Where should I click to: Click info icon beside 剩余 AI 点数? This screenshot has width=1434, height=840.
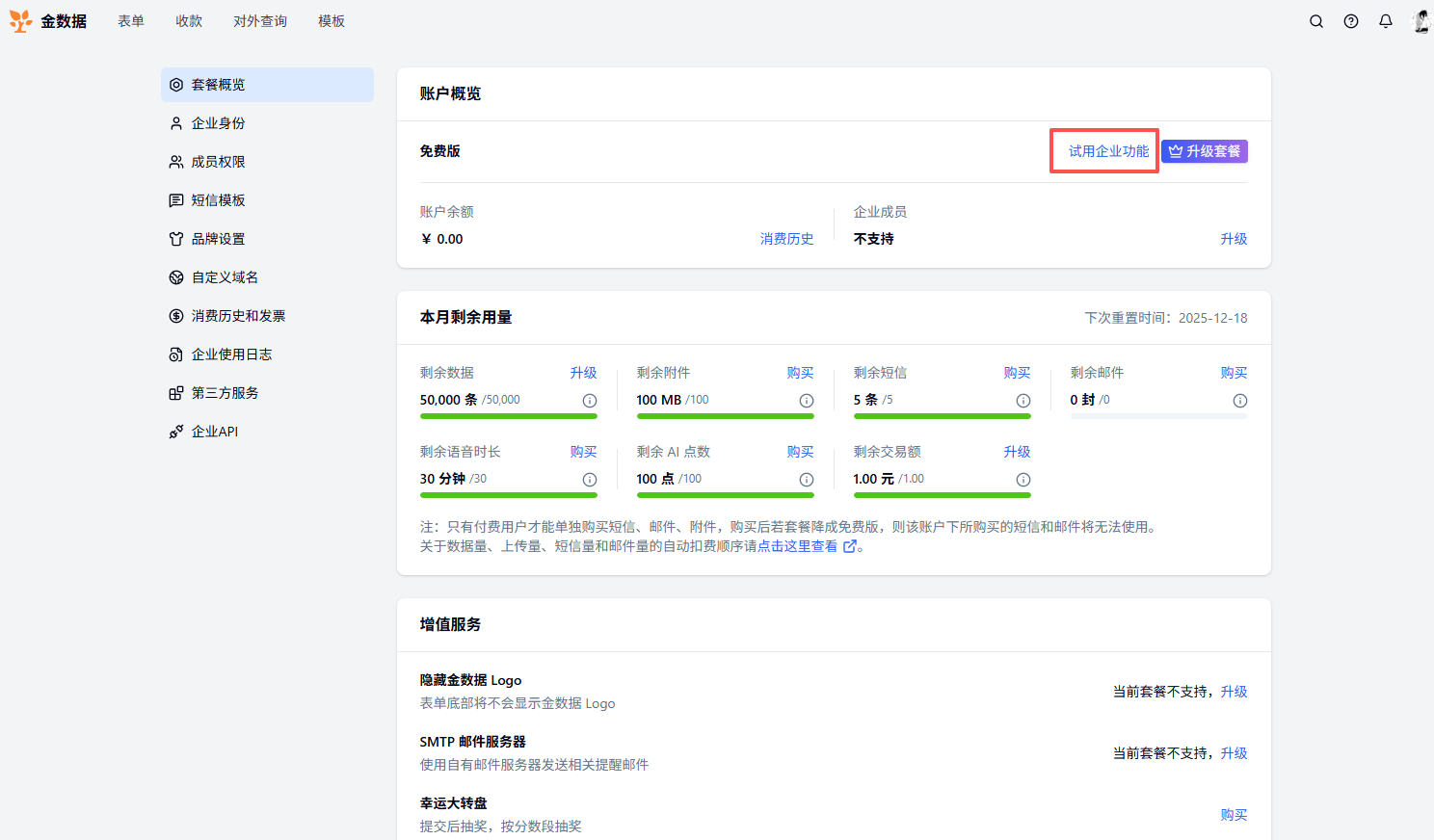pos(807,480)
